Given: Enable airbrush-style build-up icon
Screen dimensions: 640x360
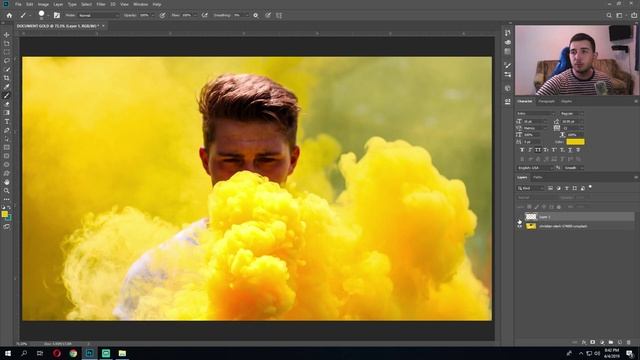Looking at the screenshot, I should point(204,15).
